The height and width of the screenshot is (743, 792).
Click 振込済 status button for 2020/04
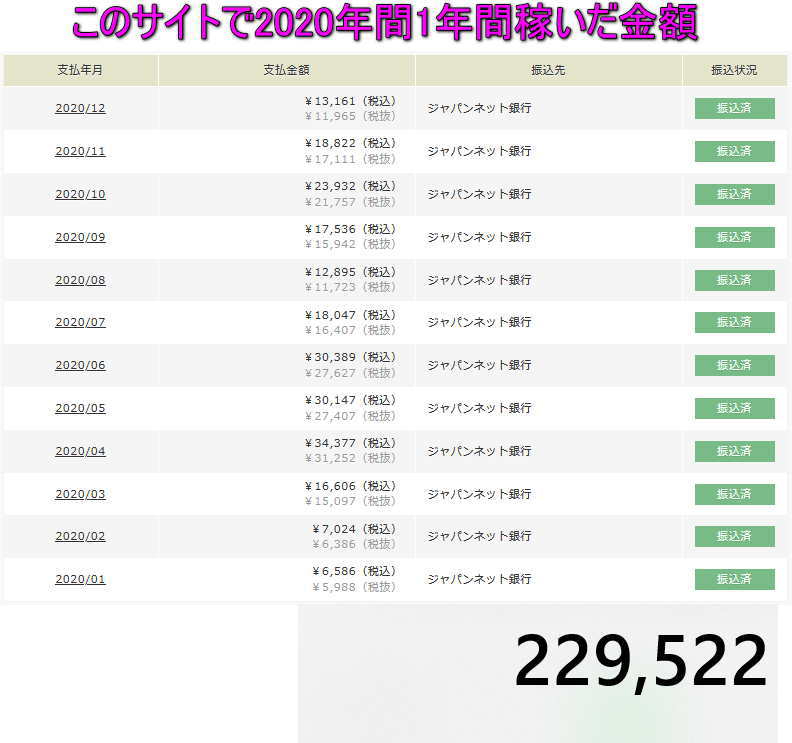[x=734, y=451]
